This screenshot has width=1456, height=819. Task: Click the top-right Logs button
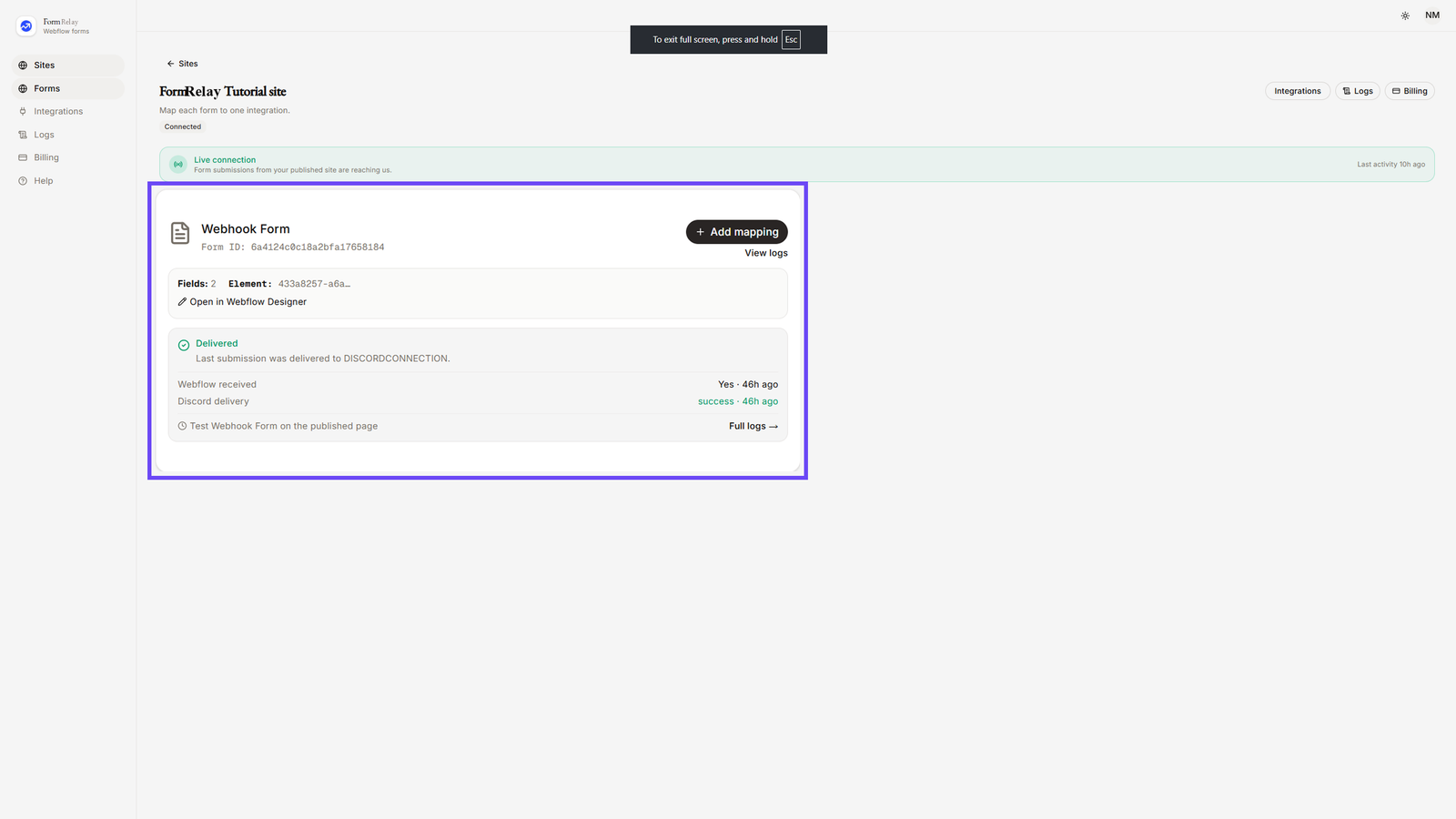(x=1358, y=91)
